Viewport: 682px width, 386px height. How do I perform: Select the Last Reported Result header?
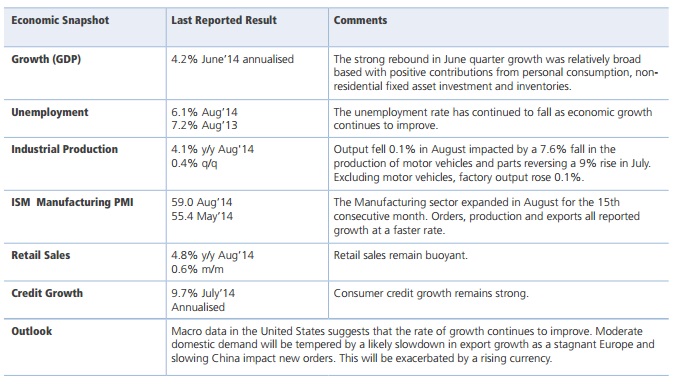pos(224,20)
